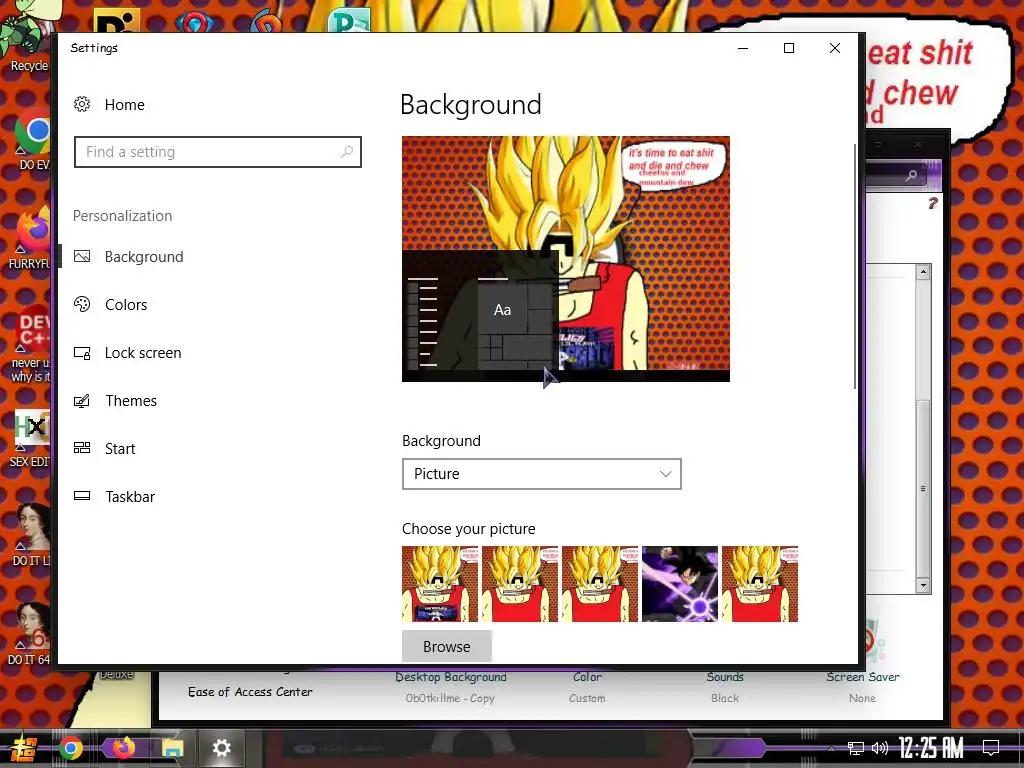Click the 12:25 AM taskbar clock

tap(931, 748)
